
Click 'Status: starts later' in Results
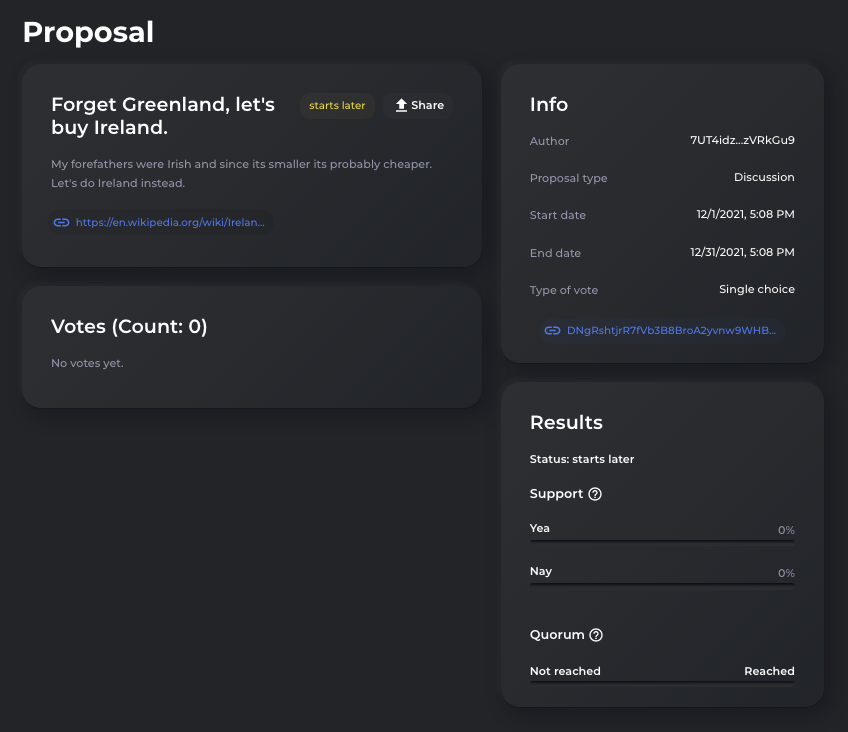click(x=582, y=459)
